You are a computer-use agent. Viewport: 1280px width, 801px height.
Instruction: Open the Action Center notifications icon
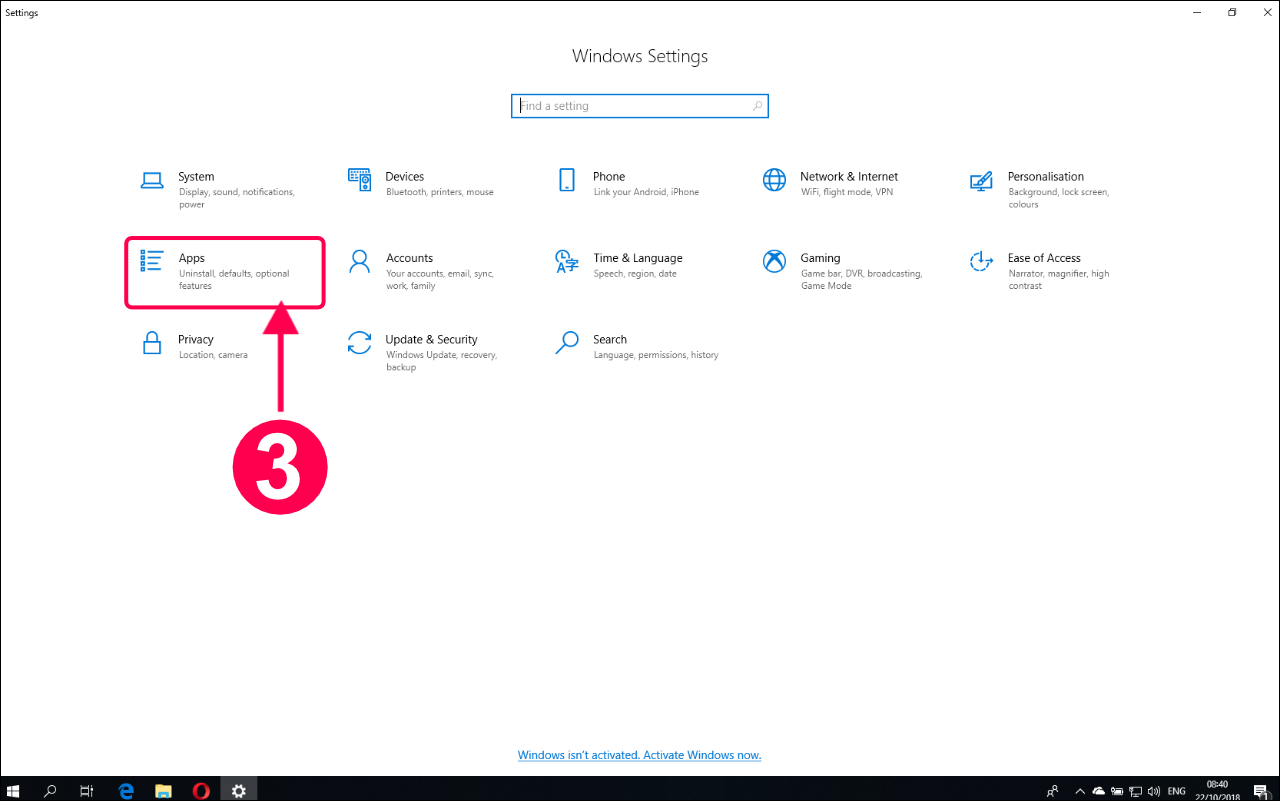click(x=1260, y=790)
